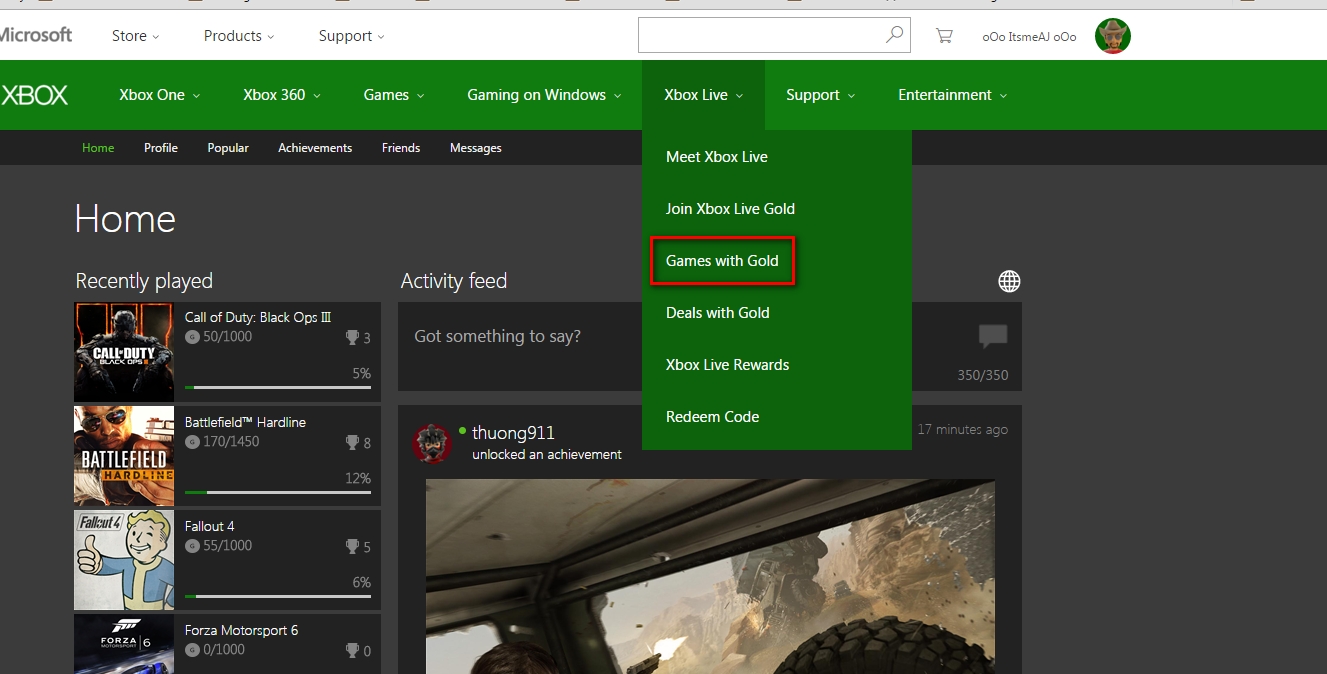
Task: Choose Redeem Code from Xbox Live menu
Action: [712, 417]
